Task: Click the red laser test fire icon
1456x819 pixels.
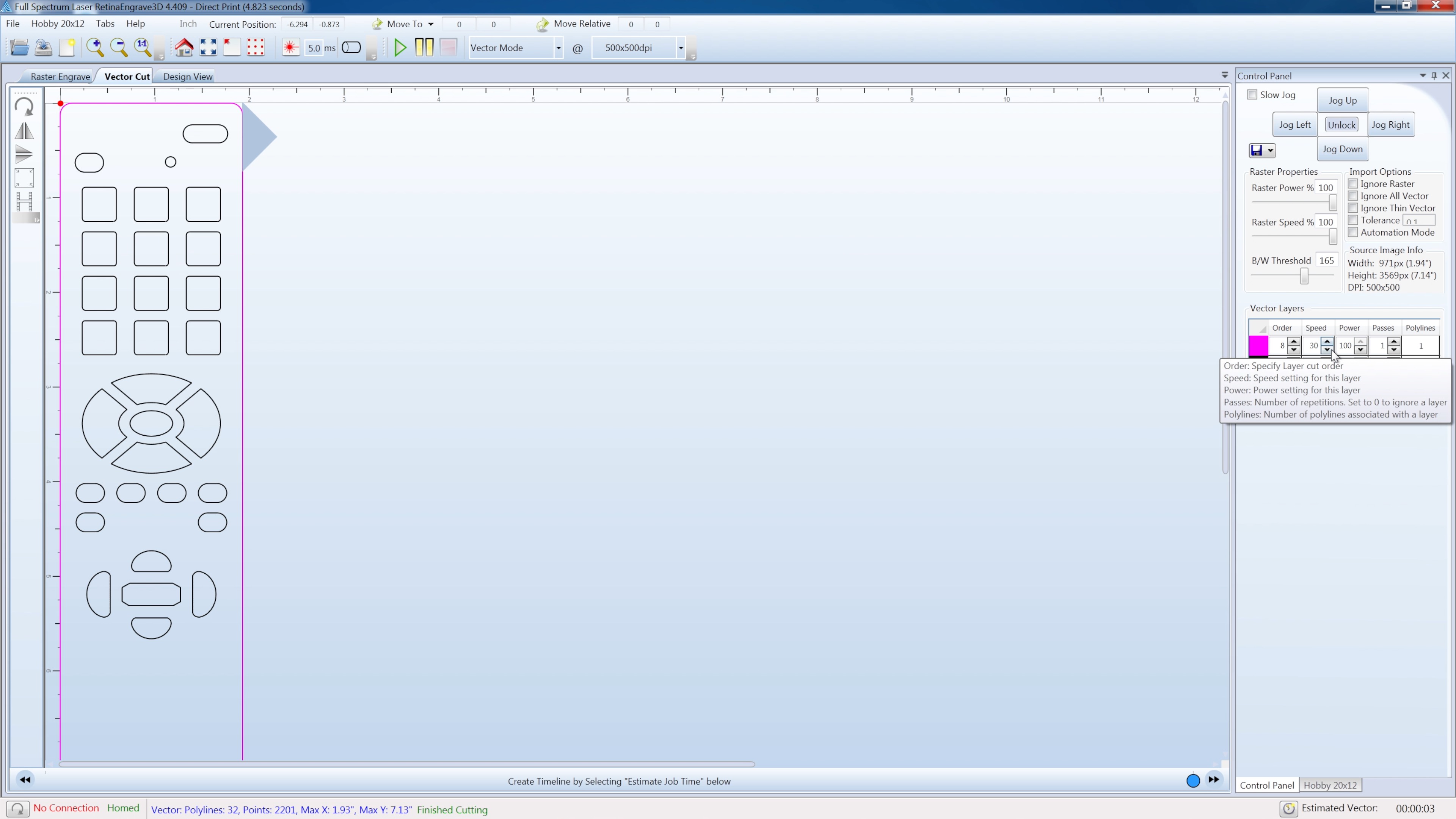Action: [x=290, y=47]
